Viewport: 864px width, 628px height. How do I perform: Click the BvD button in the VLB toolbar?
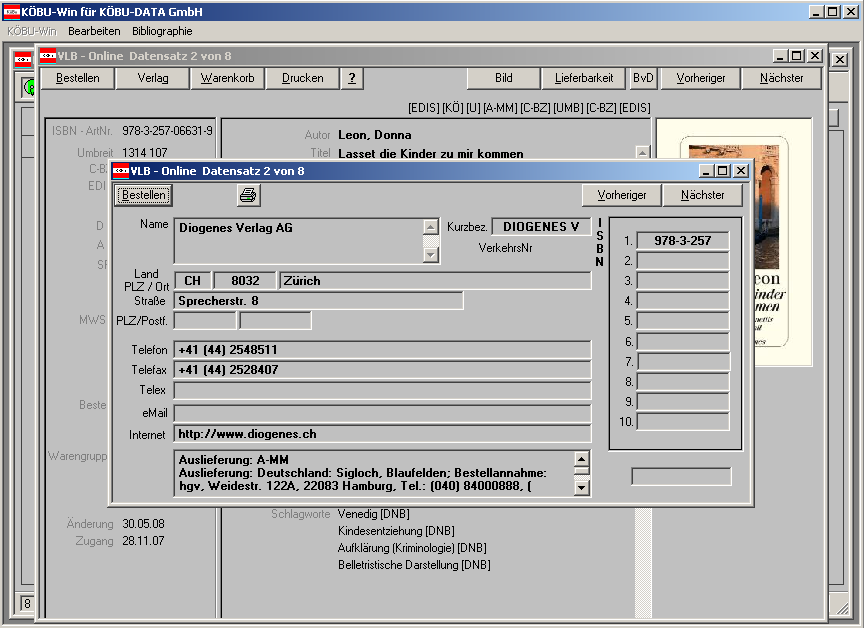[643, 78]
